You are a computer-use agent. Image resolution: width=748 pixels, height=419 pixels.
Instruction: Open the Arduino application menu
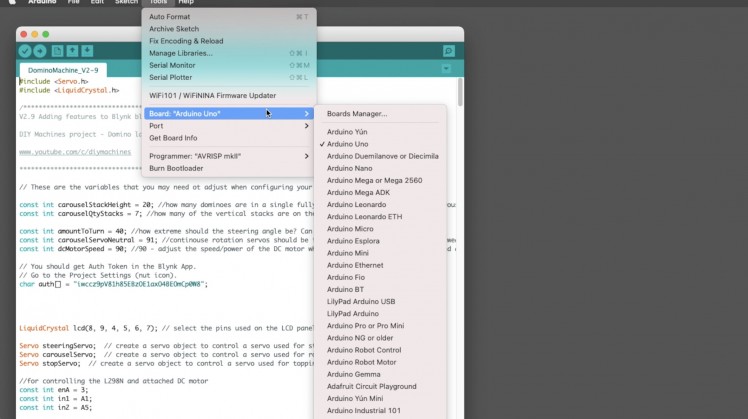(x=42, y=2)
